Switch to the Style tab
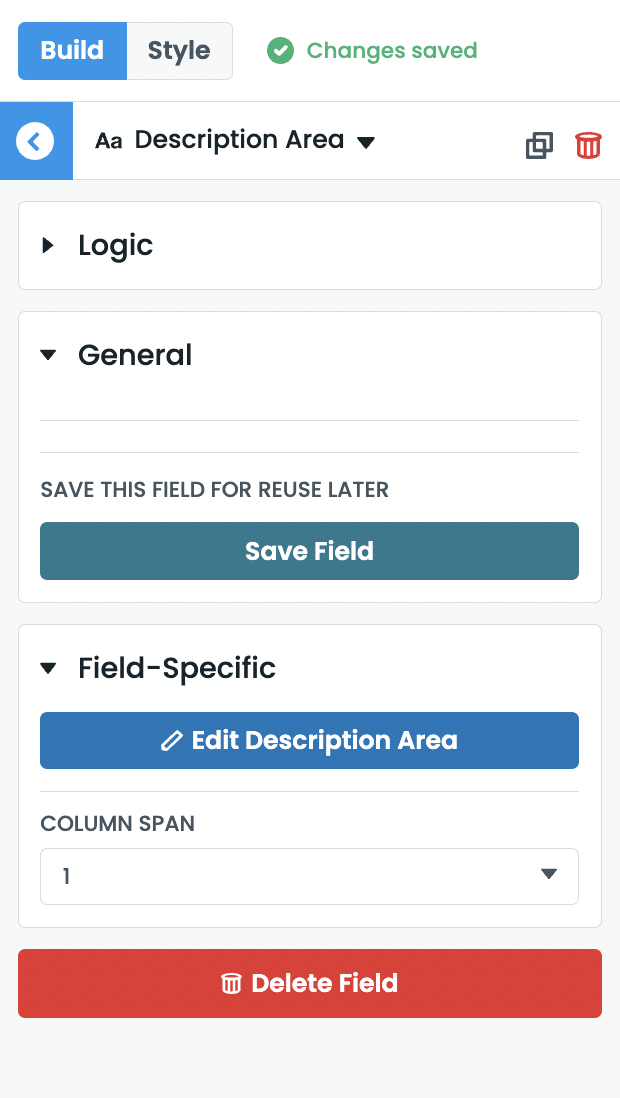The height and width of the screenshot is (1098, 620). 178,50
